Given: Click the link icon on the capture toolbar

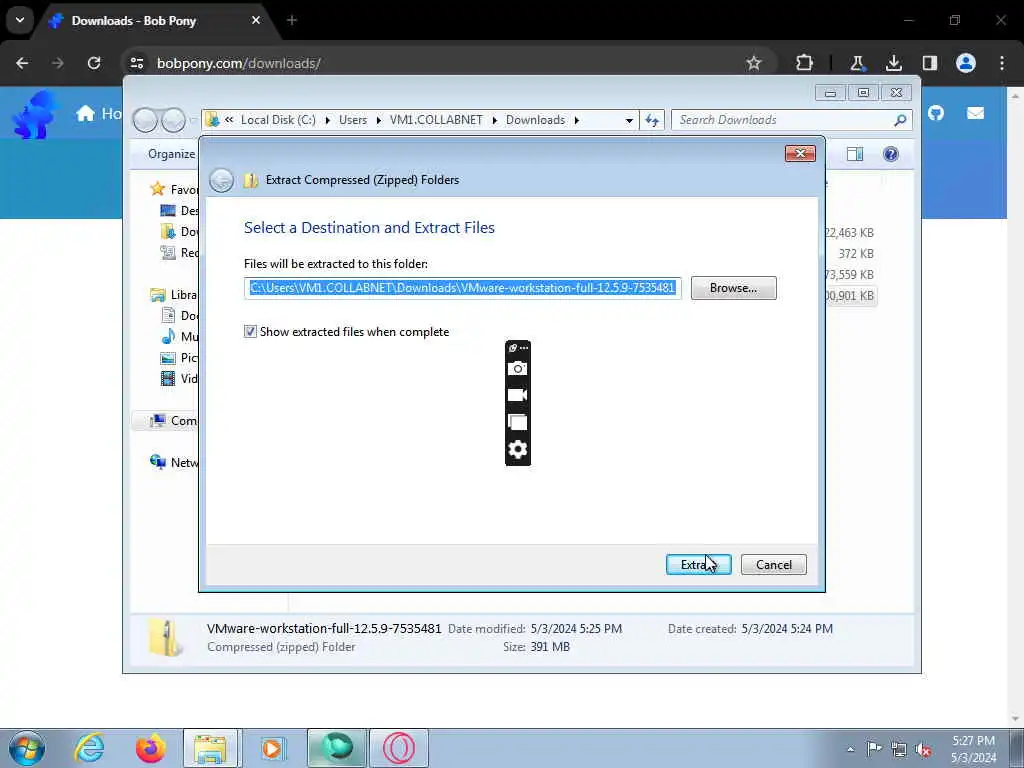Looking at the screenshot, I should click(513, 348).
